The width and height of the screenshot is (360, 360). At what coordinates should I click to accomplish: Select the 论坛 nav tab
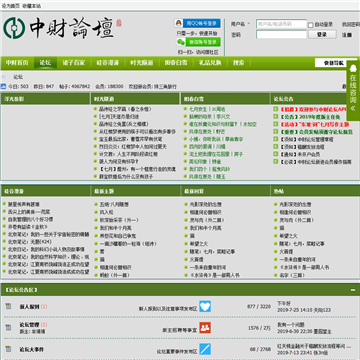click(x=45, y=63)
